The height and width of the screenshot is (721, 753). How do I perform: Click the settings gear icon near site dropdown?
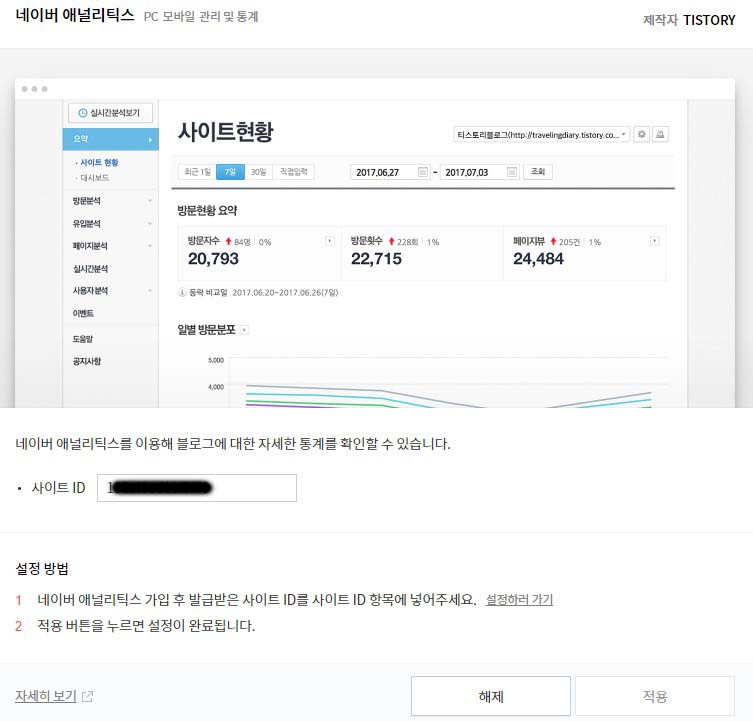coord(642,134)
